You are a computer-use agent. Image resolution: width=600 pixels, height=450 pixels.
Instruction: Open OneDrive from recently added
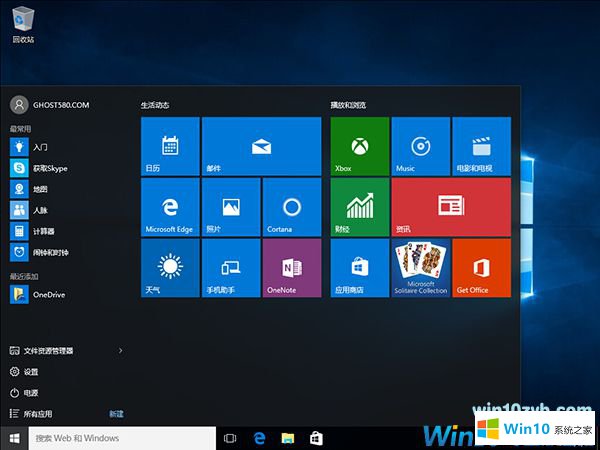tap(67, 295)
